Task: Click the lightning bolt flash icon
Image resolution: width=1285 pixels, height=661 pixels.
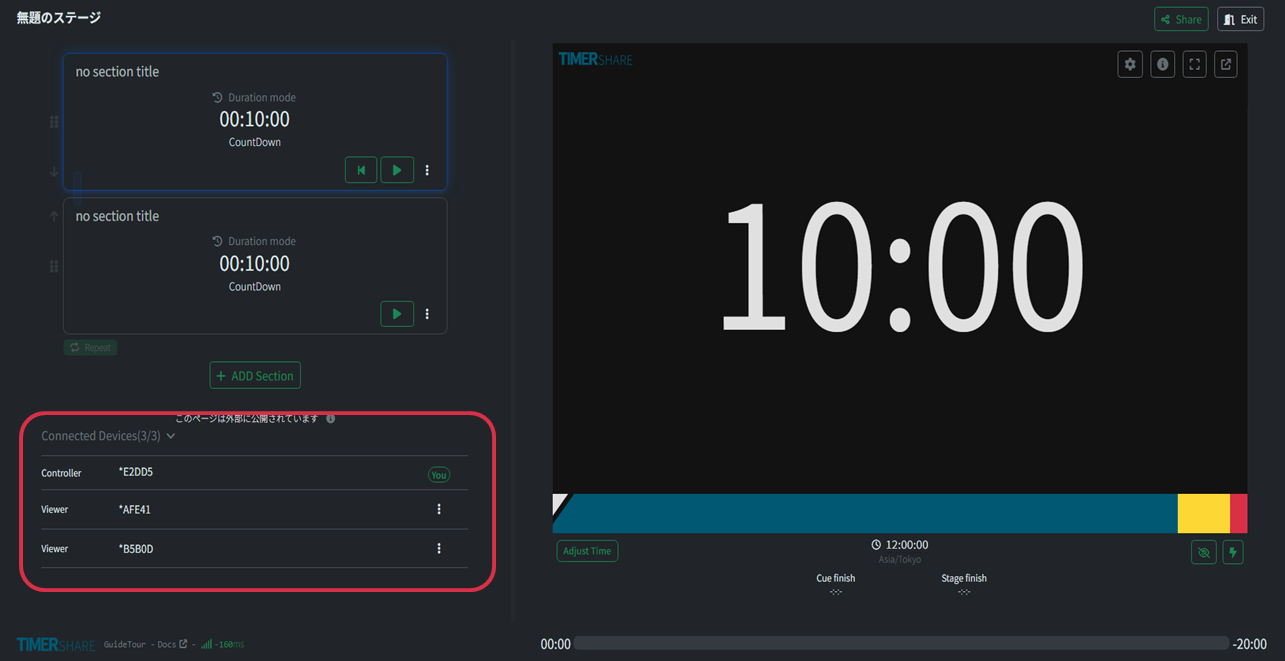Action: click(x=1233, y=552)
